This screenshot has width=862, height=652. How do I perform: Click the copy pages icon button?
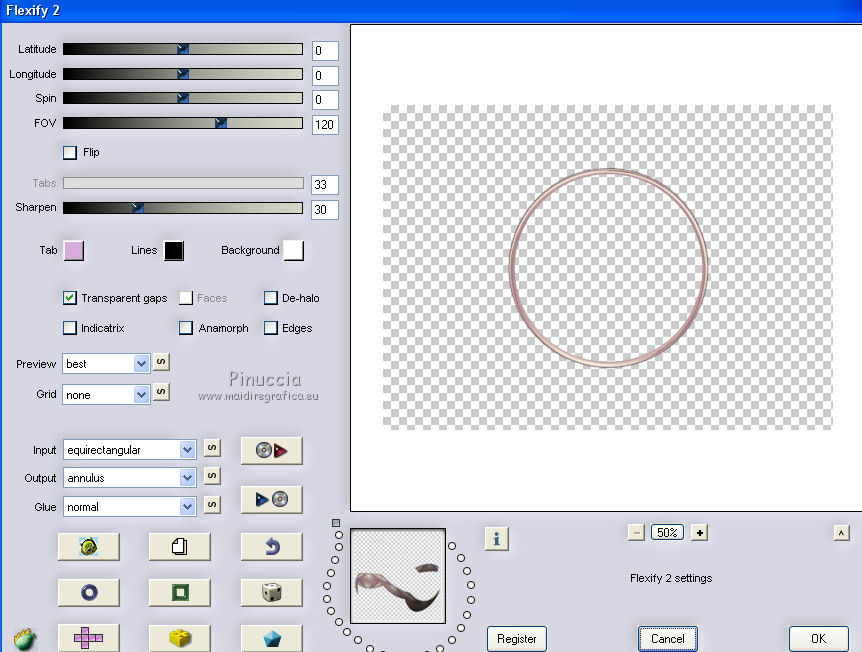(x=180, y=547)
